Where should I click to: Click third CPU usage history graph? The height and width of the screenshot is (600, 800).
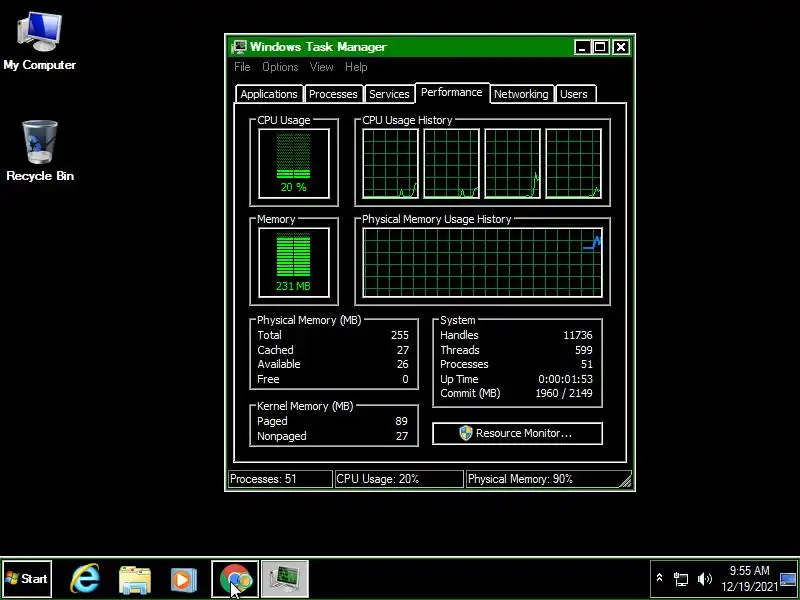[x=512, y=163]
